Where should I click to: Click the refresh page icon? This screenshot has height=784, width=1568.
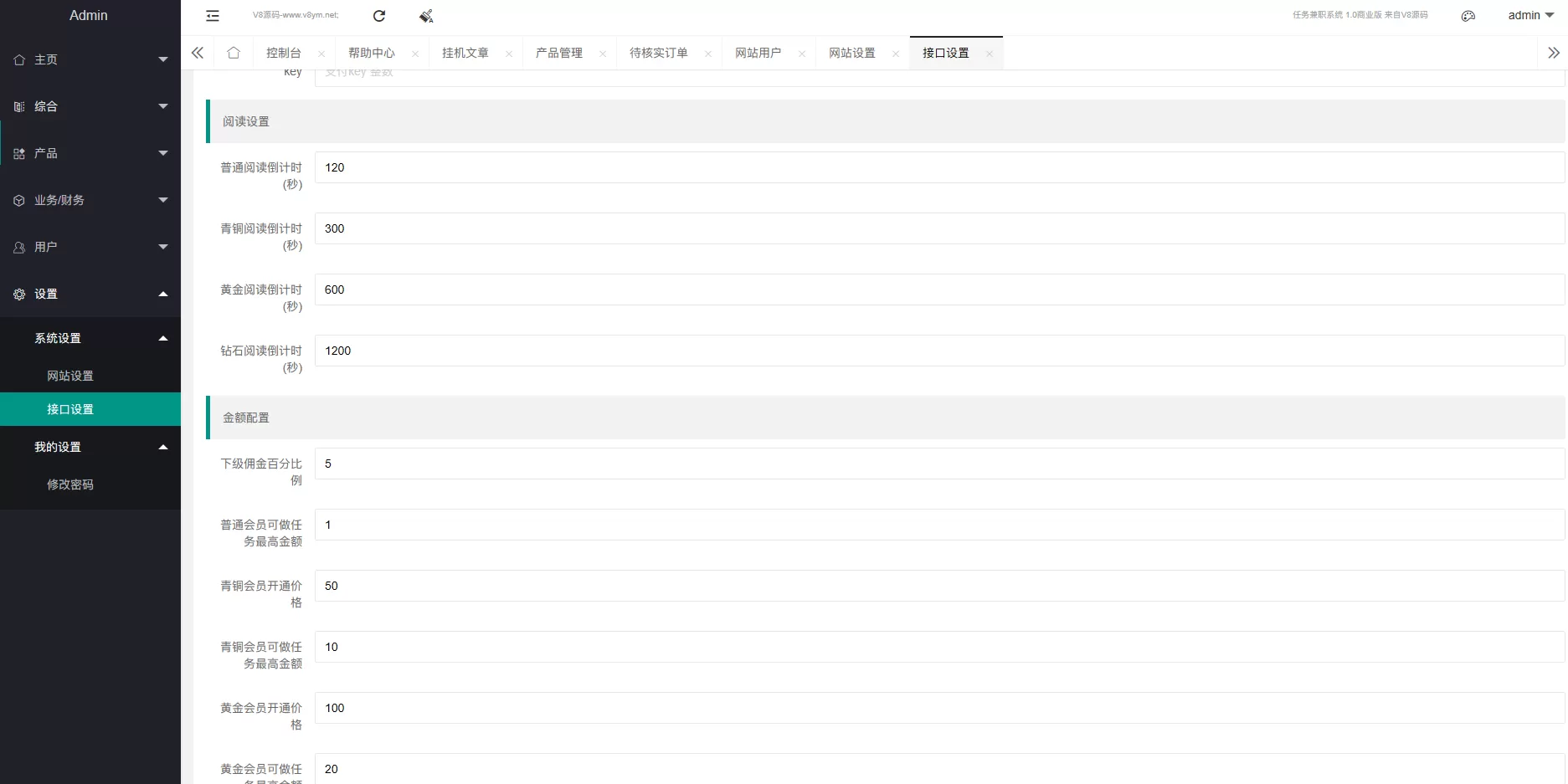tap(379, 16)
